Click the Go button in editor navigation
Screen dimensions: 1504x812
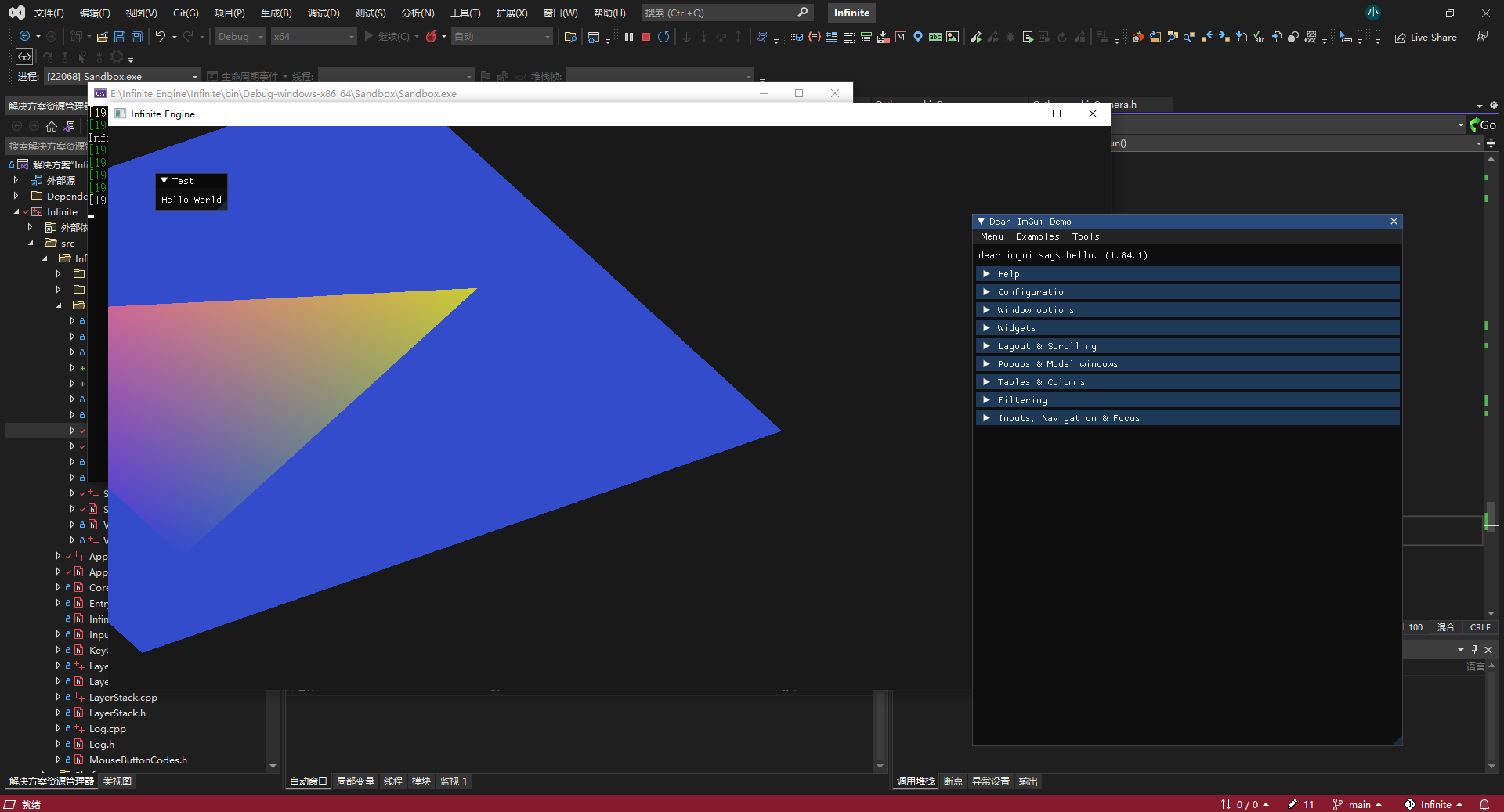coord(1483,125)
